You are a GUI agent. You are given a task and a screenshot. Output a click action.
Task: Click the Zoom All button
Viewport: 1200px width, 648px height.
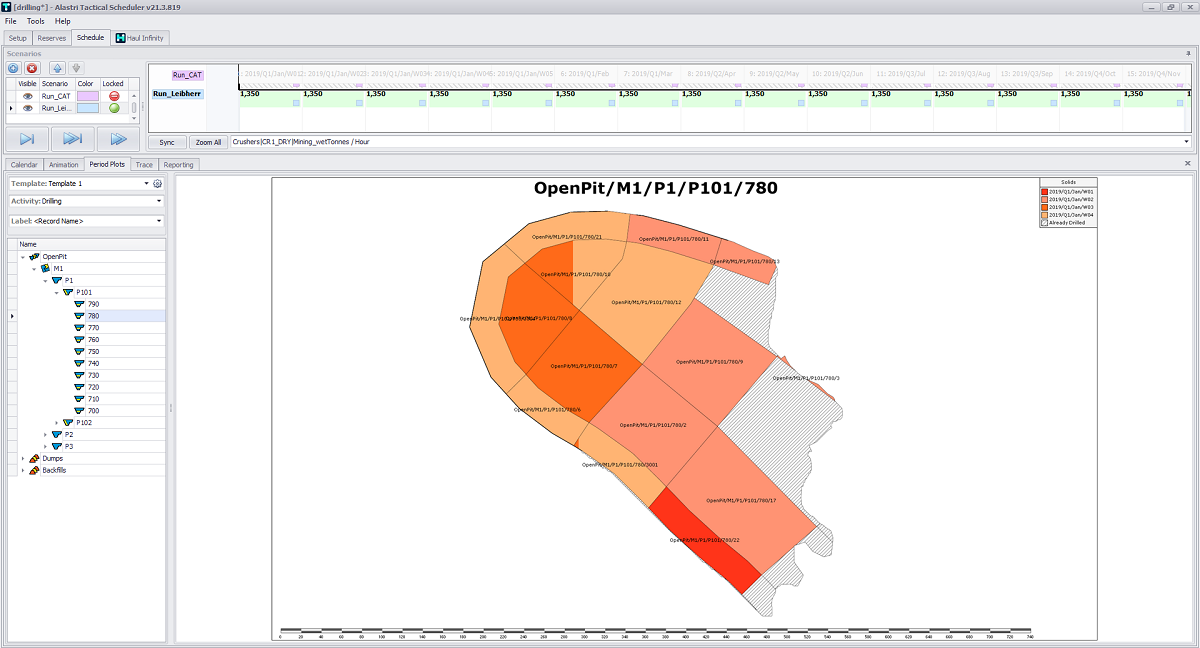click(x=208, y=142)
